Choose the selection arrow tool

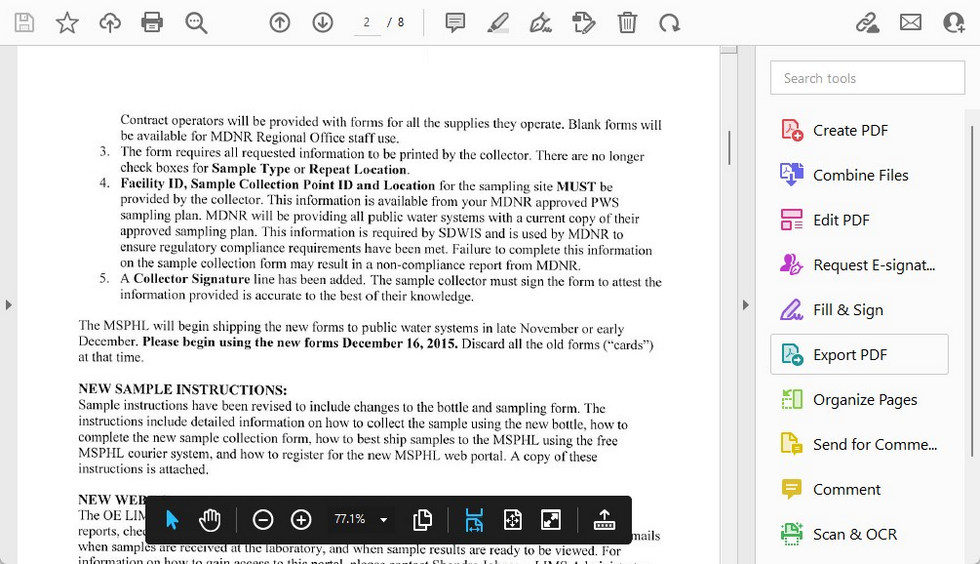click(172, 520)
